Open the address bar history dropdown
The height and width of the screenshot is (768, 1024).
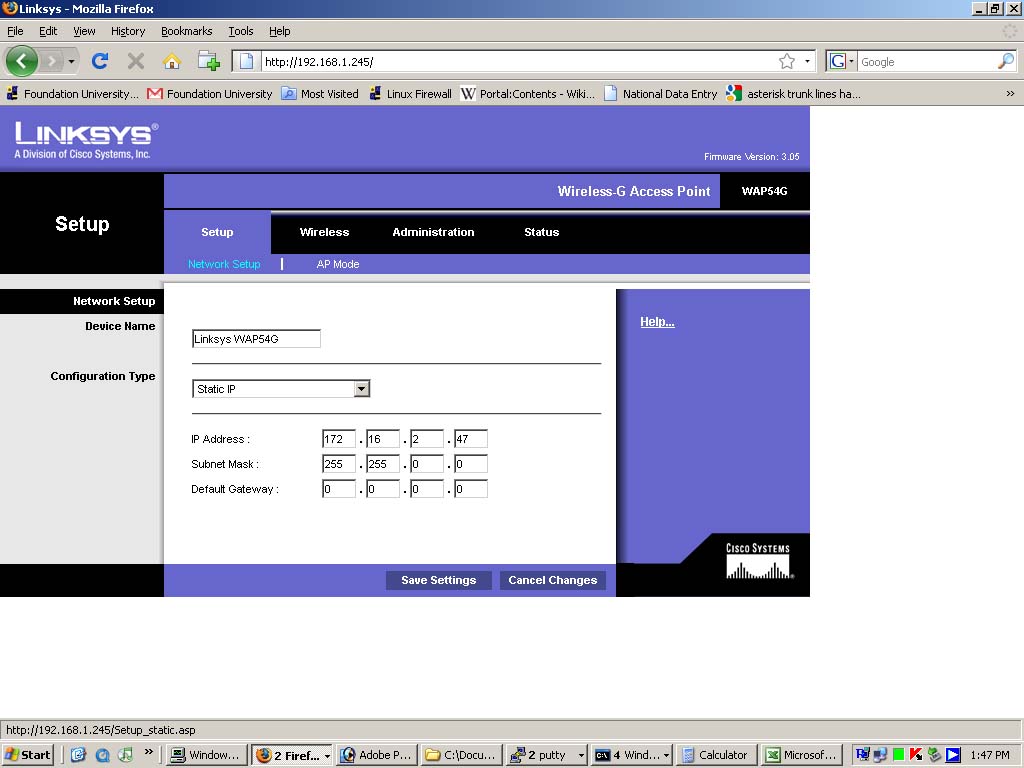click(x=808, y=61)
